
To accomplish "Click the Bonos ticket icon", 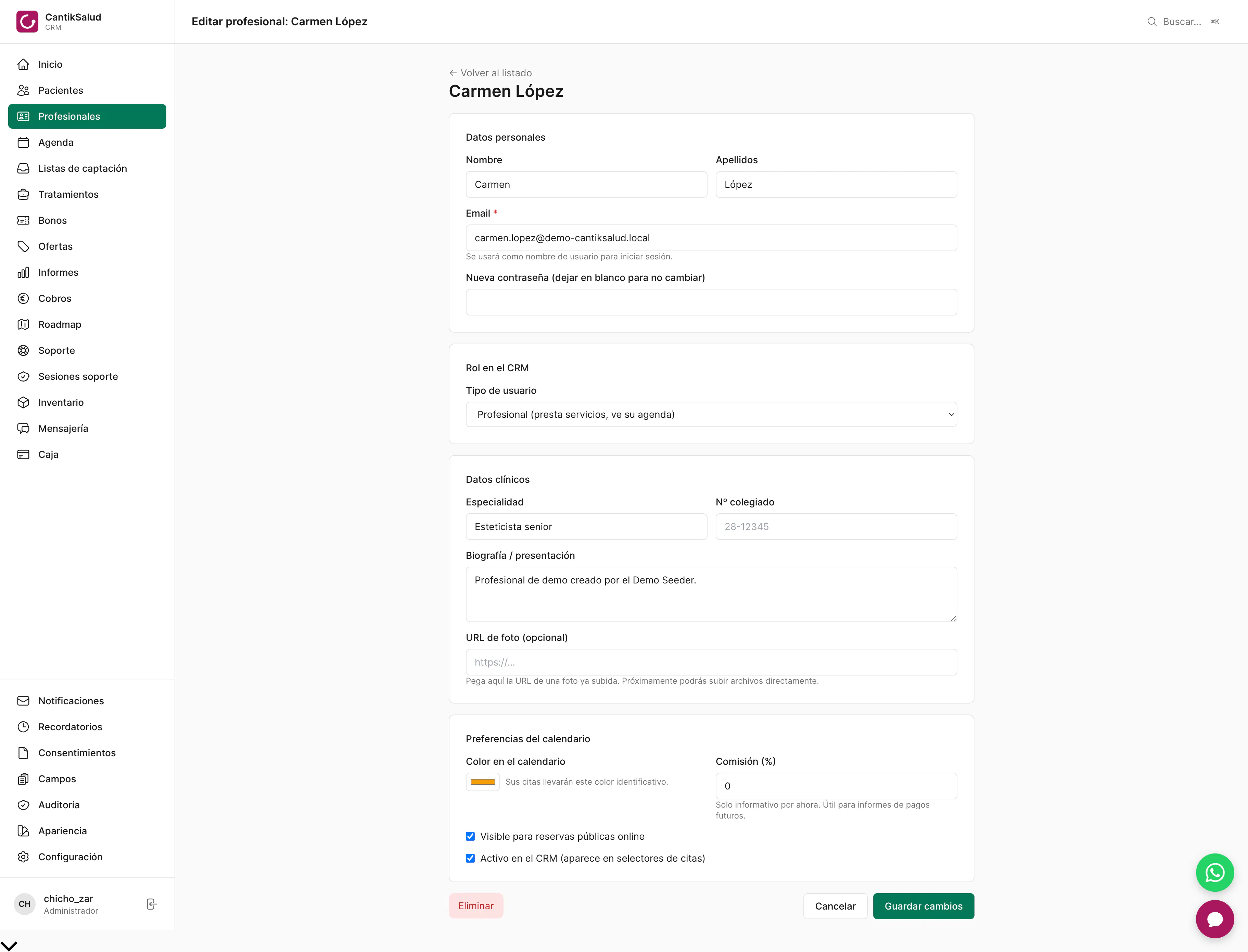I will (23, 220).
